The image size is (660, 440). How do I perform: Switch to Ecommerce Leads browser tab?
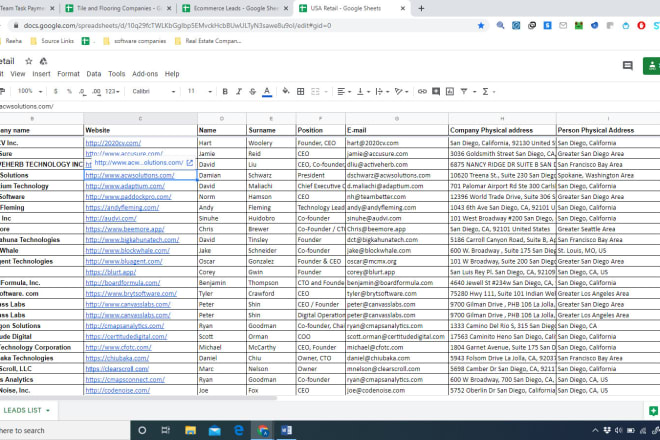tap(235, 8)
